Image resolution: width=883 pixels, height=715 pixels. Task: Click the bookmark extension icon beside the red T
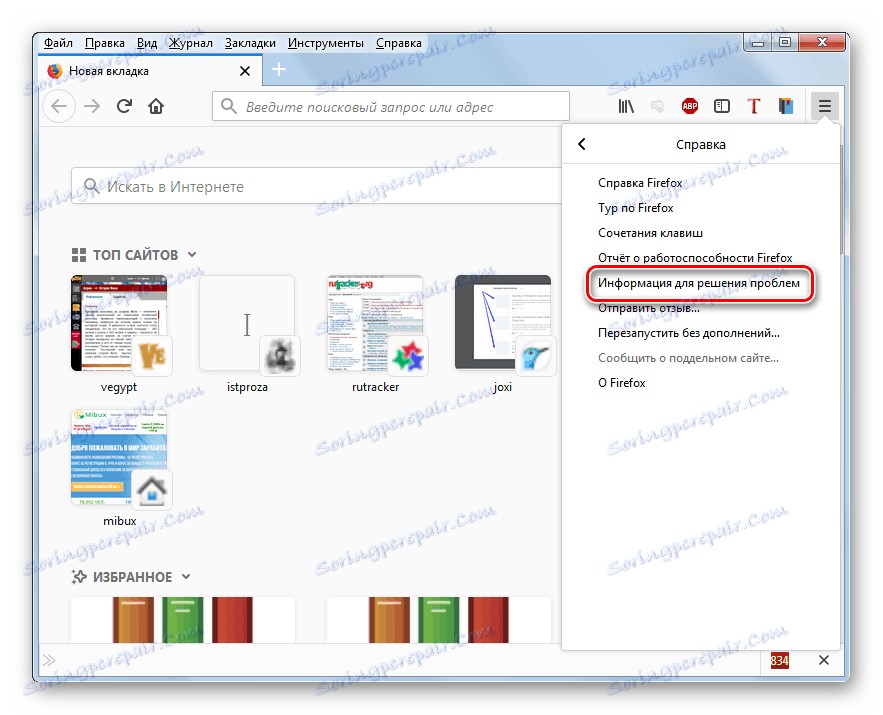coord(786,106)
